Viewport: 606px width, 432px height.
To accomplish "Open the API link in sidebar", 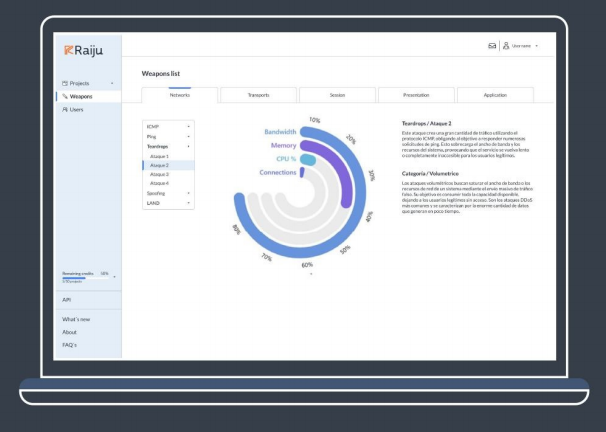I will (66, 299).
